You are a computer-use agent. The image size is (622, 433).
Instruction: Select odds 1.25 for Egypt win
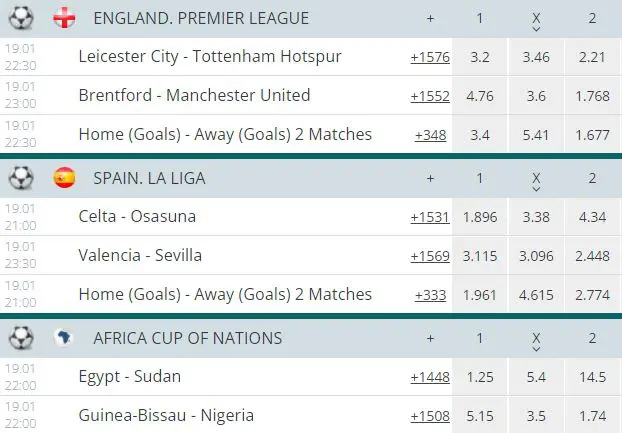[480, 377]
